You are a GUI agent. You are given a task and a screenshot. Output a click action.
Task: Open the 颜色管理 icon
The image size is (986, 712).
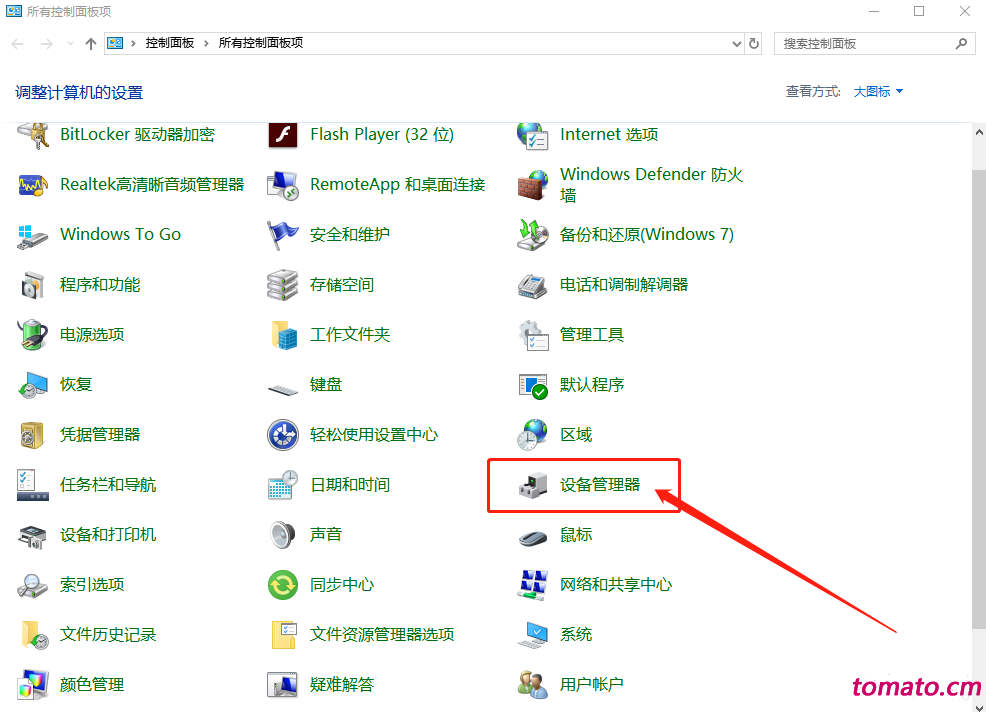tap(33, 685)
